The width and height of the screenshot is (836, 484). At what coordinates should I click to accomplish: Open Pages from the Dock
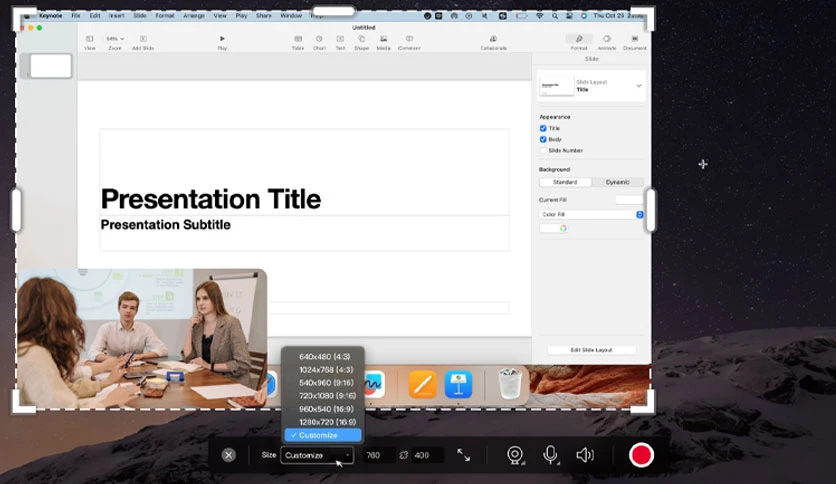[423, 384]
